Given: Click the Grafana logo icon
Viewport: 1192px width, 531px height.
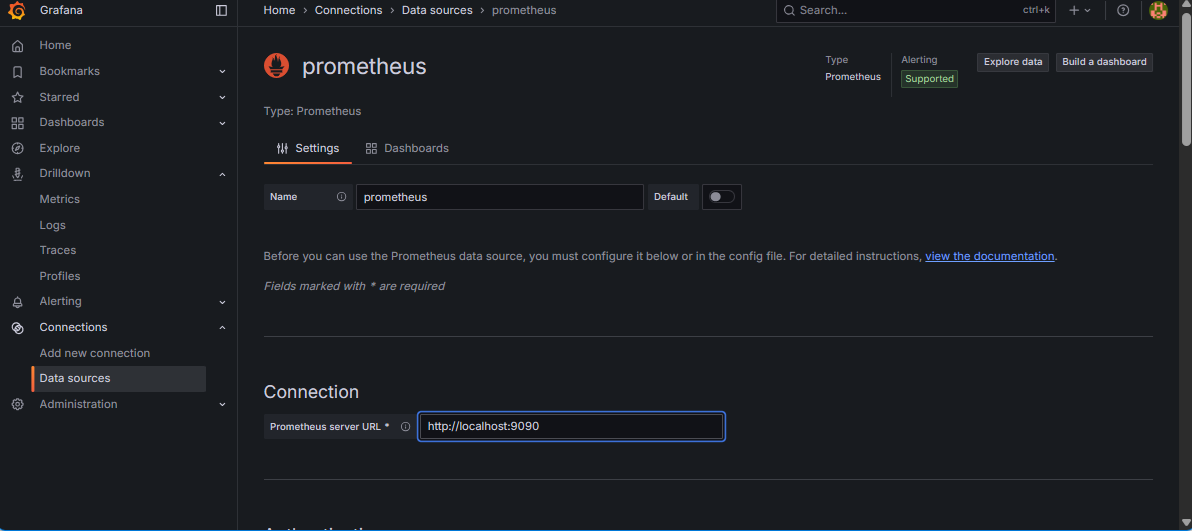Looking at the screenshot, I should point(17,11).
